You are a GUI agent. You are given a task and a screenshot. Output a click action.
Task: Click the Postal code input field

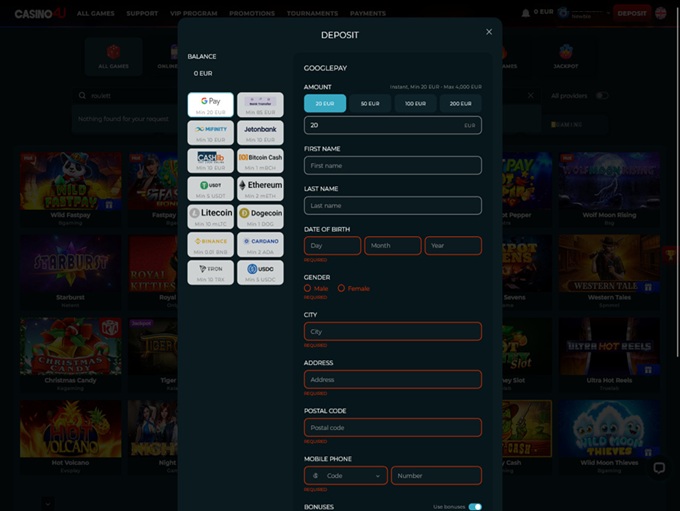pos(392,427)
